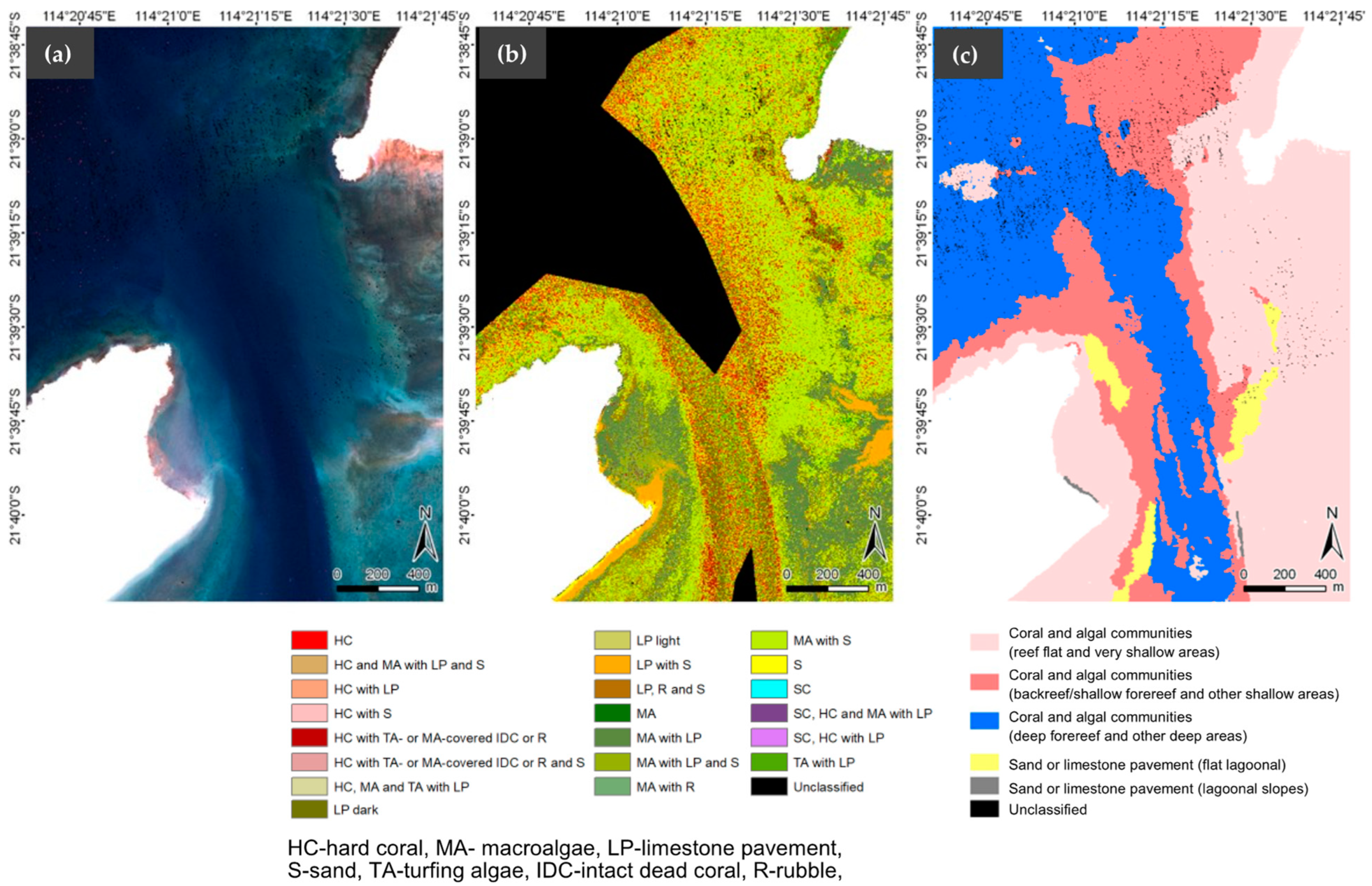Click the blue deep forereef legend swatch

(x=984, y=721)
